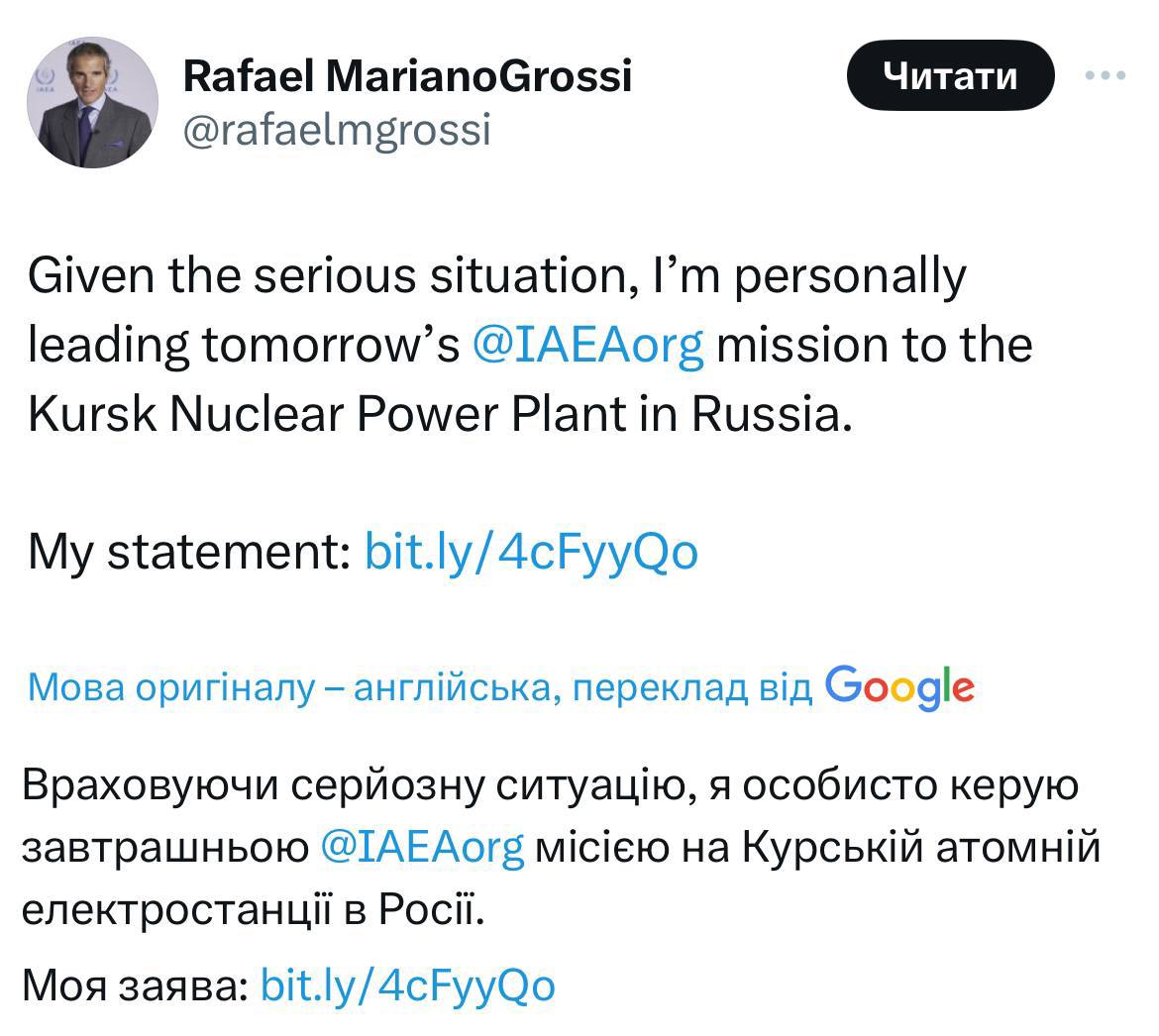Viewport: 1159px width, 1036px height.
Task: Click the "My statement:" label text
Action: tap(188, 552)
